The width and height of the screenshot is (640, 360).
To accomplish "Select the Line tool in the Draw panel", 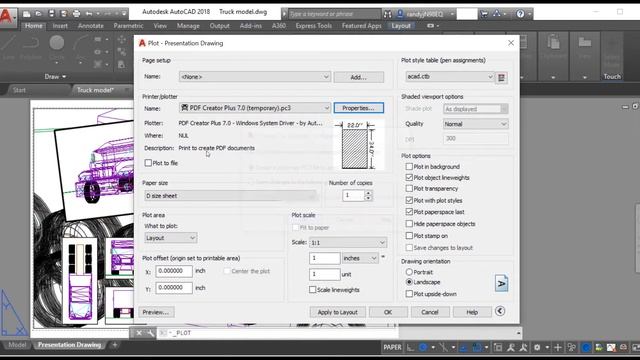I will point(9,47).
